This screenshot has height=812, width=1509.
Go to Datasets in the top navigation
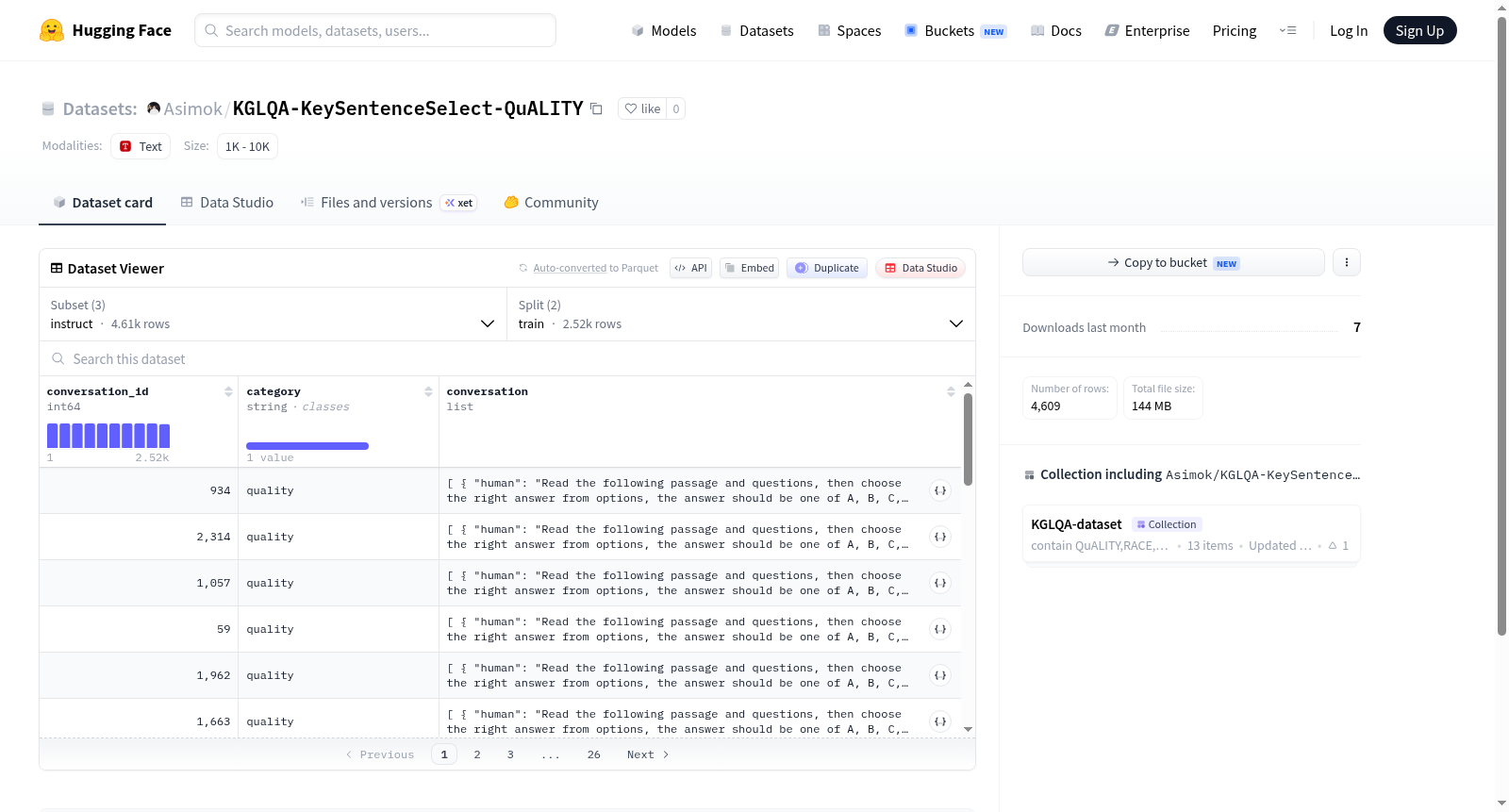[757, 30]
